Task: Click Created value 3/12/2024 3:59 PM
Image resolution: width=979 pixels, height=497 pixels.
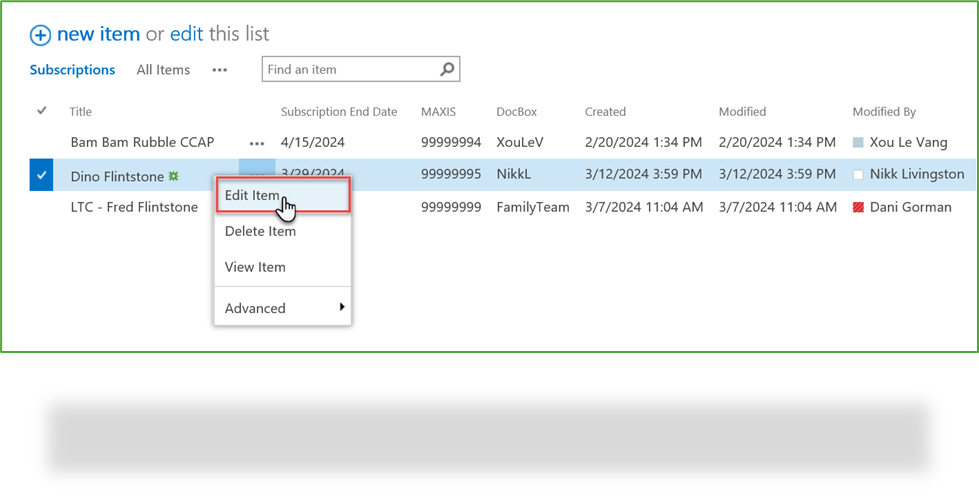Action: 643,175
